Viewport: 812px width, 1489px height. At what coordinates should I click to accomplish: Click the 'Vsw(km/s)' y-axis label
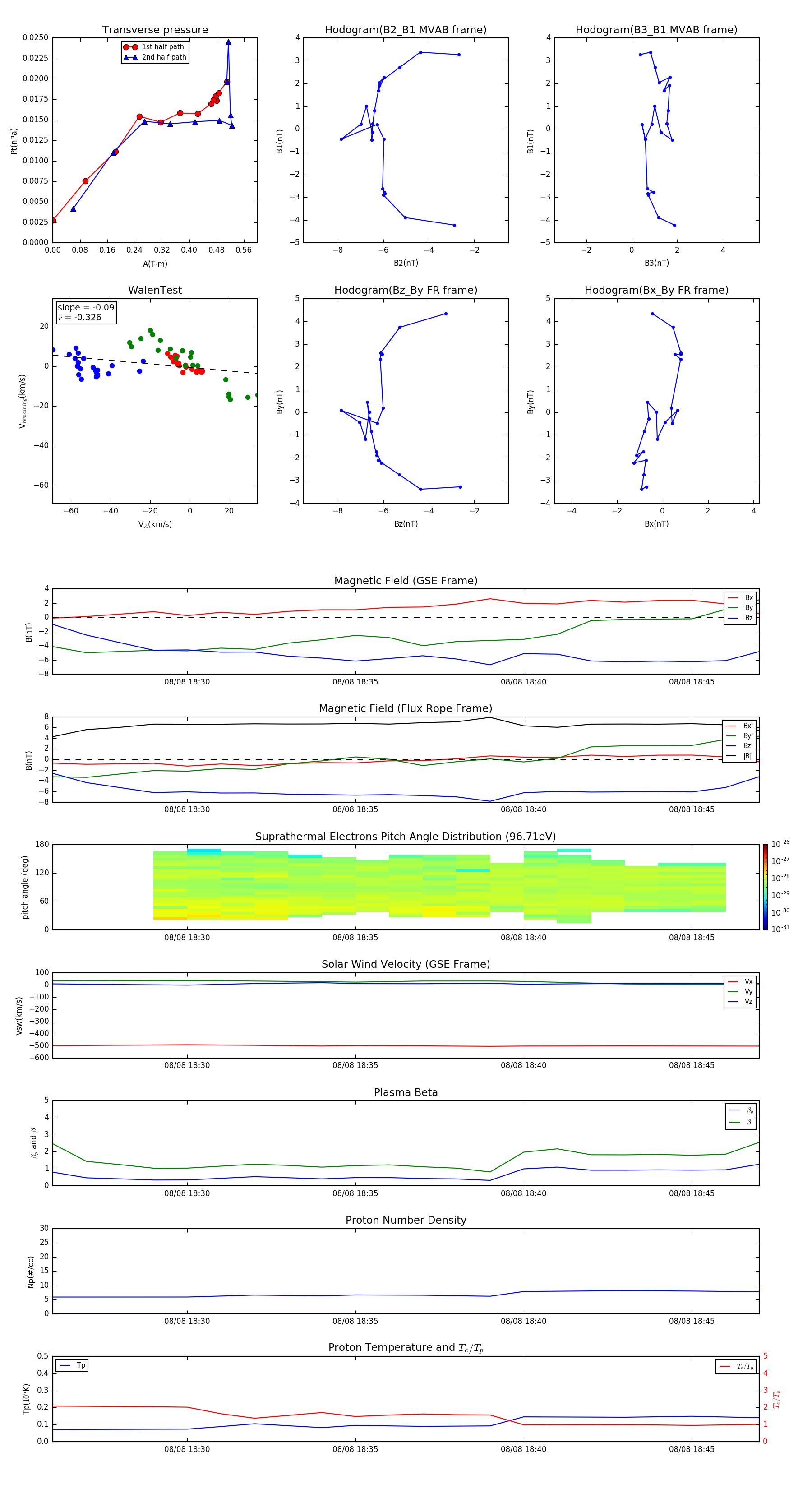(18, 1015)
